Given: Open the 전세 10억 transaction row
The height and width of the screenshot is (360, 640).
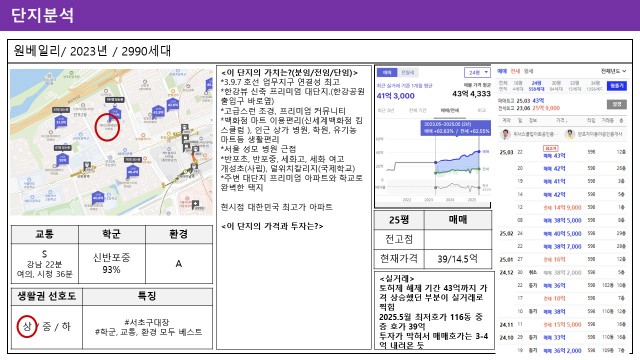Looking at the screenshot, I should point(562,298).
